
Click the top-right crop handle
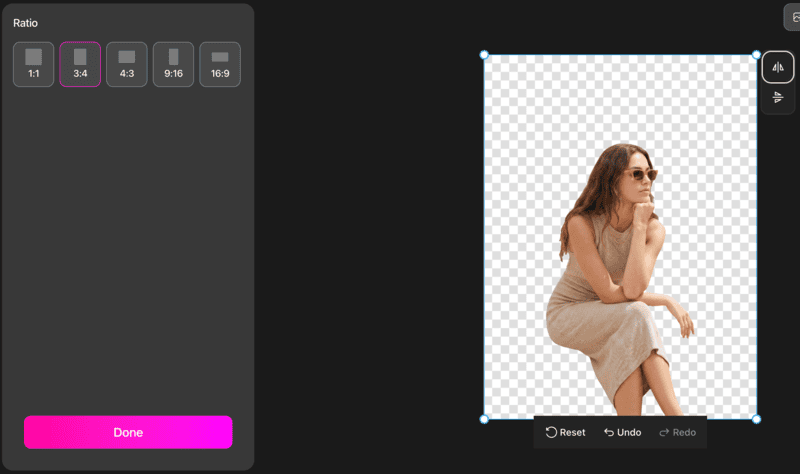click(756, 55)
